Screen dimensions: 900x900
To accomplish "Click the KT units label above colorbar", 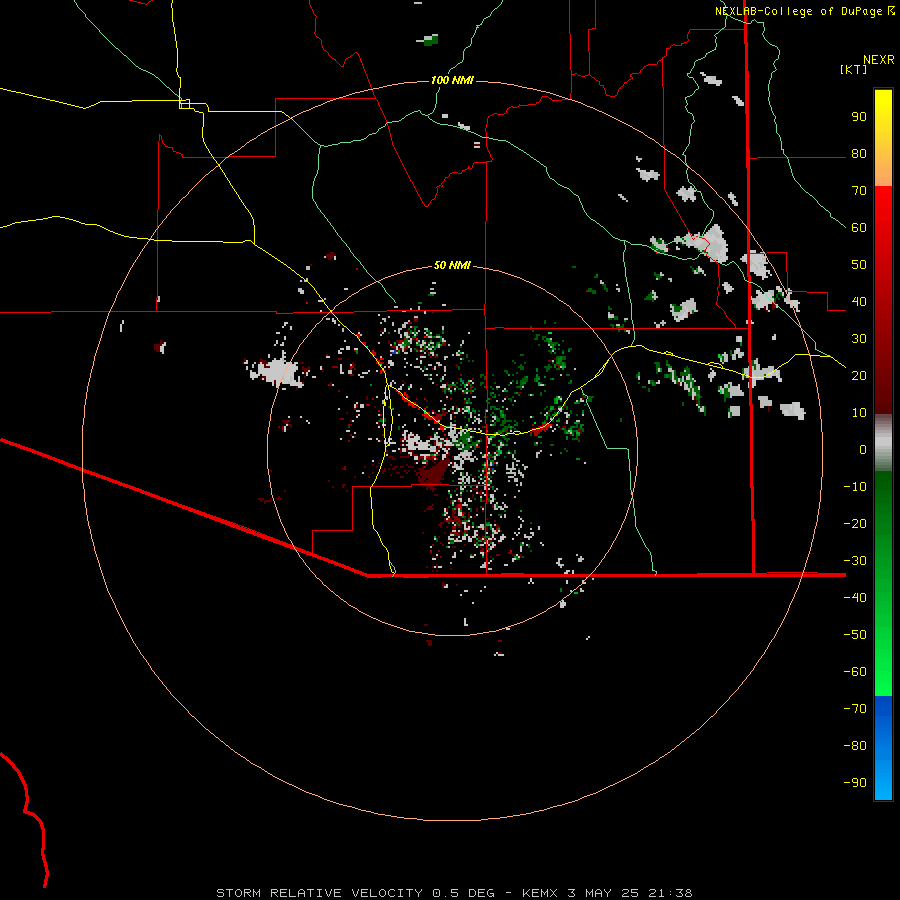I will coord(854,69).
